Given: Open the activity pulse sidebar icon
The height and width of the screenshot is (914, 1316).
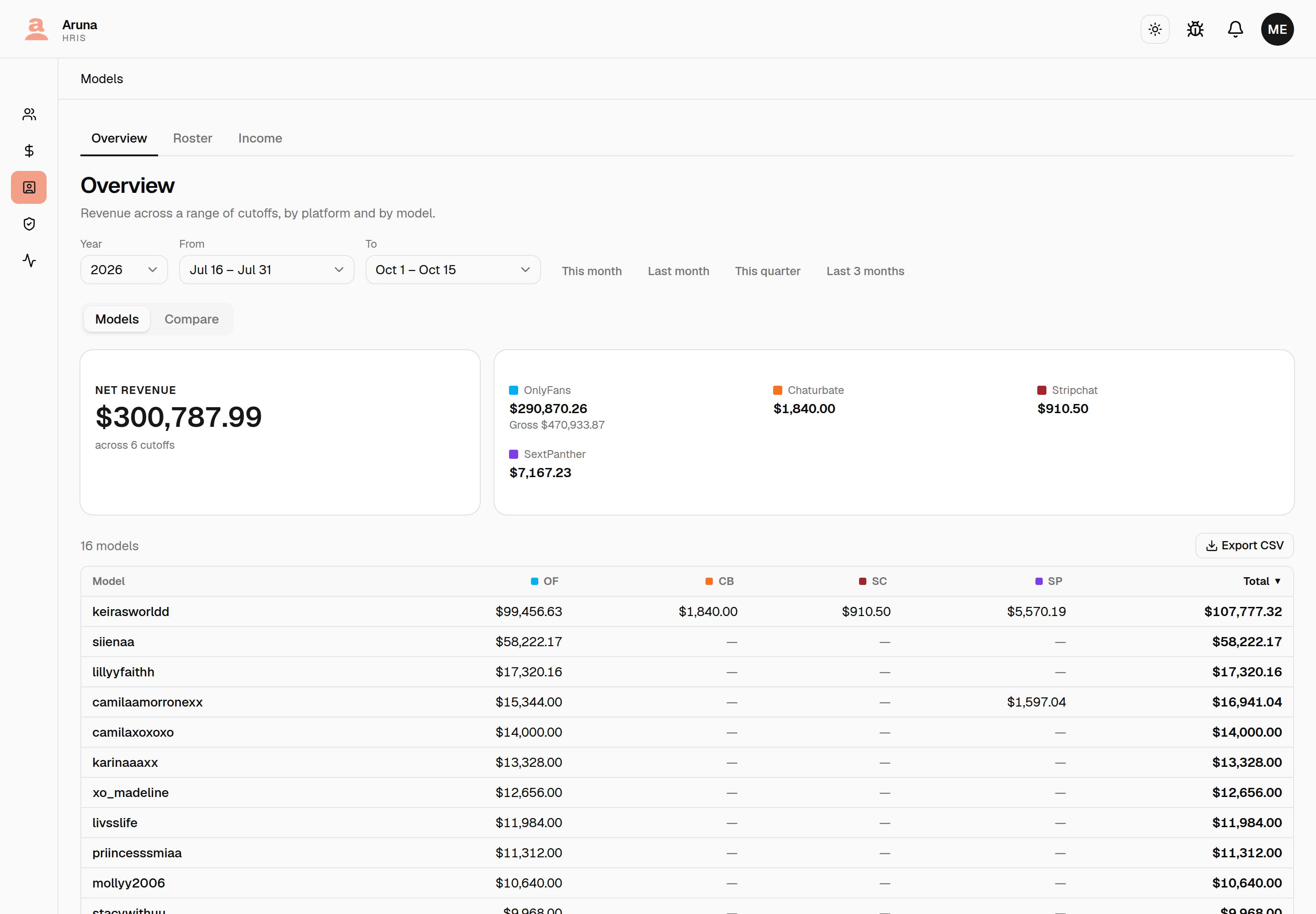Looking at the screenshot, I should (x=29, y=260).
